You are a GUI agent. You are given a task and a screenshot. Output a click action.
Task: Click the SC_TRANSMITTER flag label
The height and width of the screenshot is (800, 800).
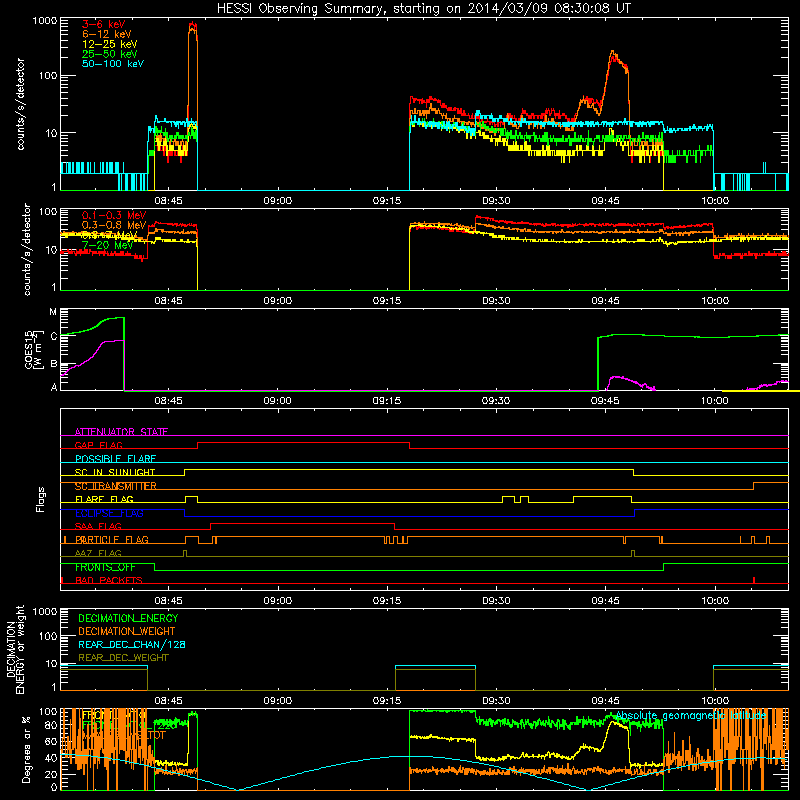(x=116, y=486)
